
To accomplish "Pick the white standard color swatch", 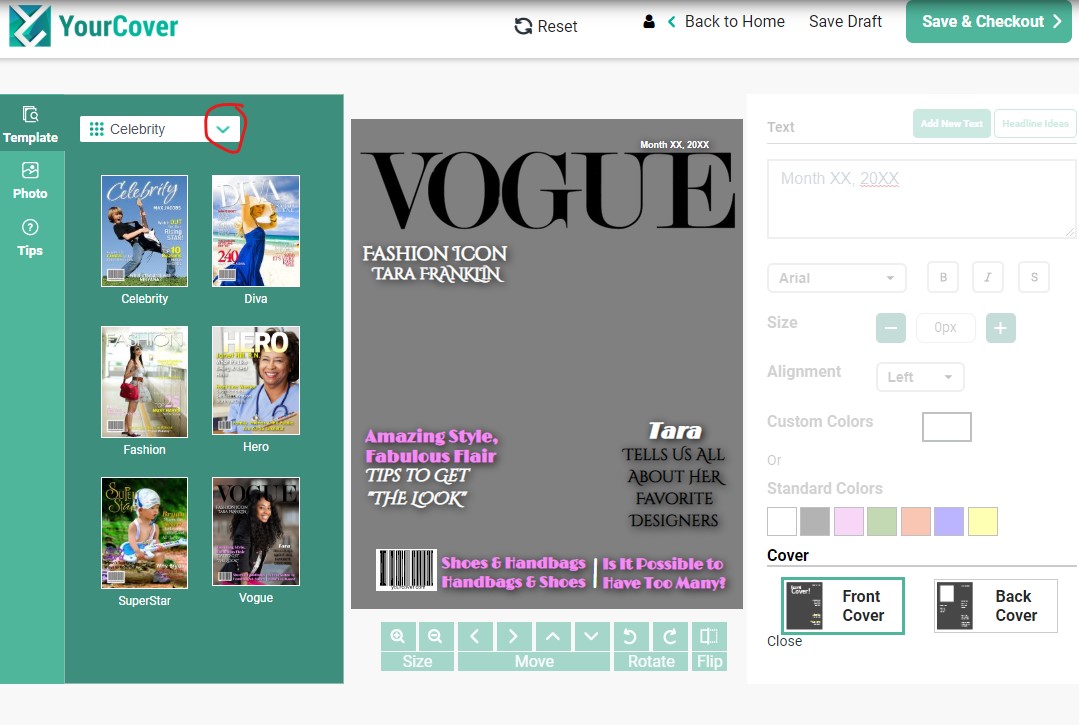I will [782, 521].
